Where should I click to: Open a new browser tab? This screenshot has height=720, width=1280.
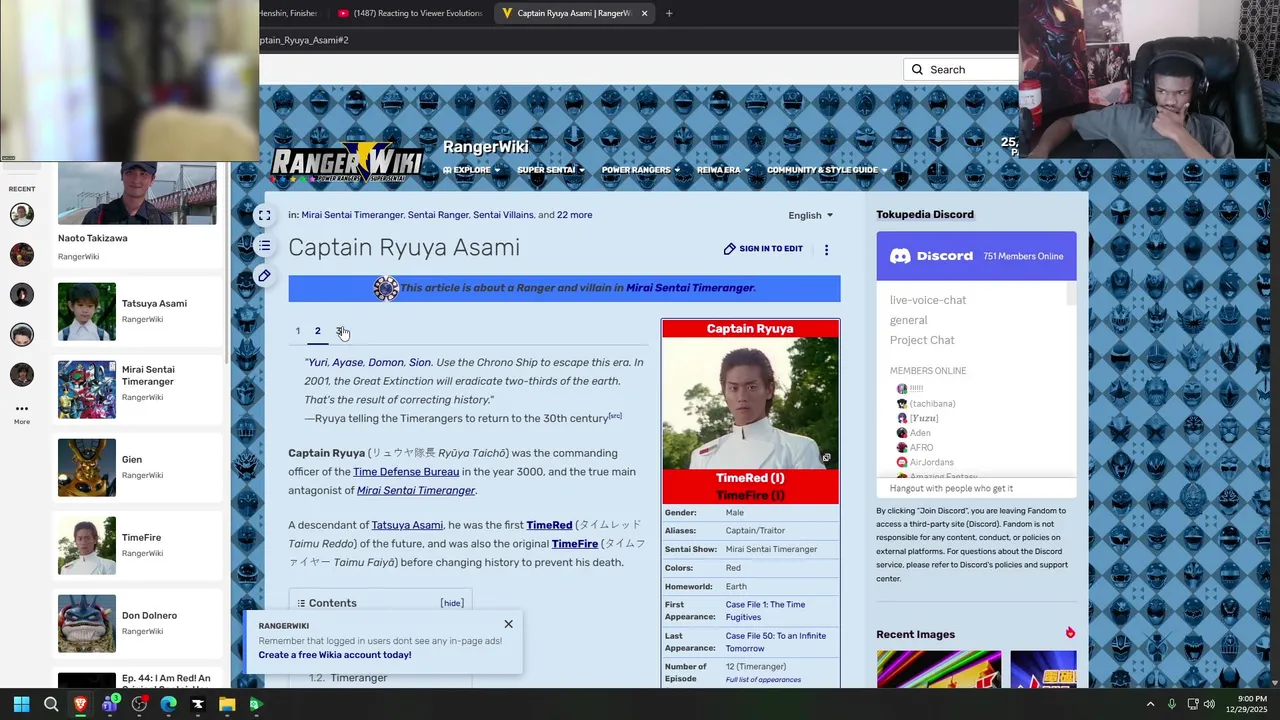(669, 13)
